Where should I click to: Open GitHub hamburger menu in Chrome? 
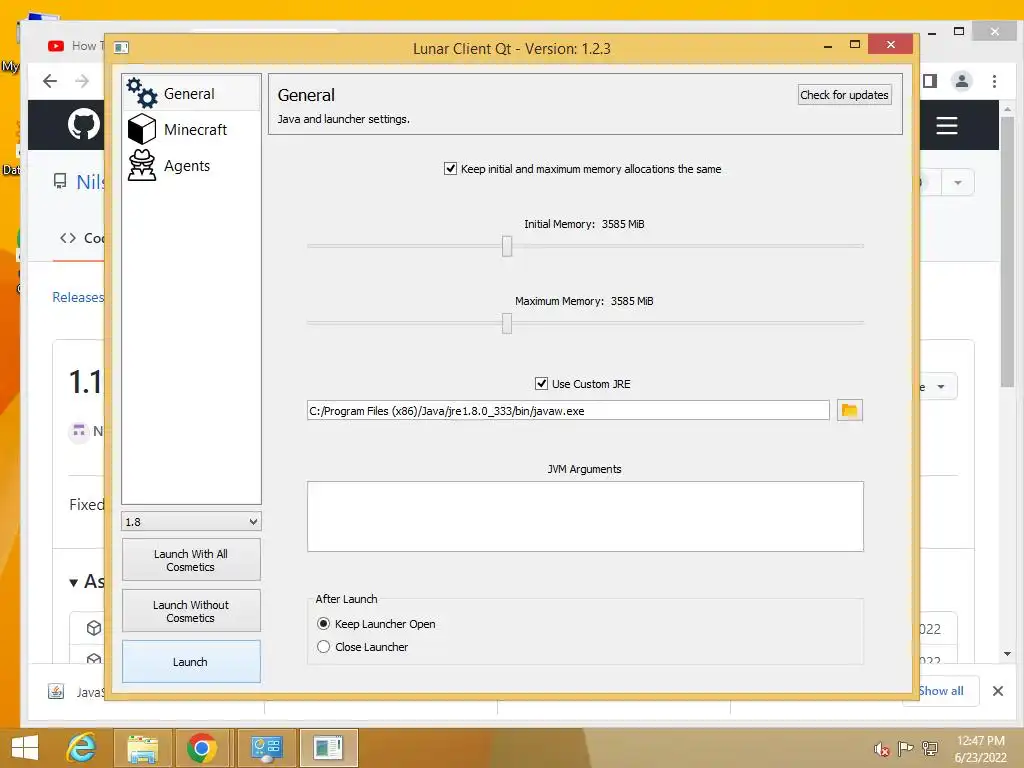point(946,125)
